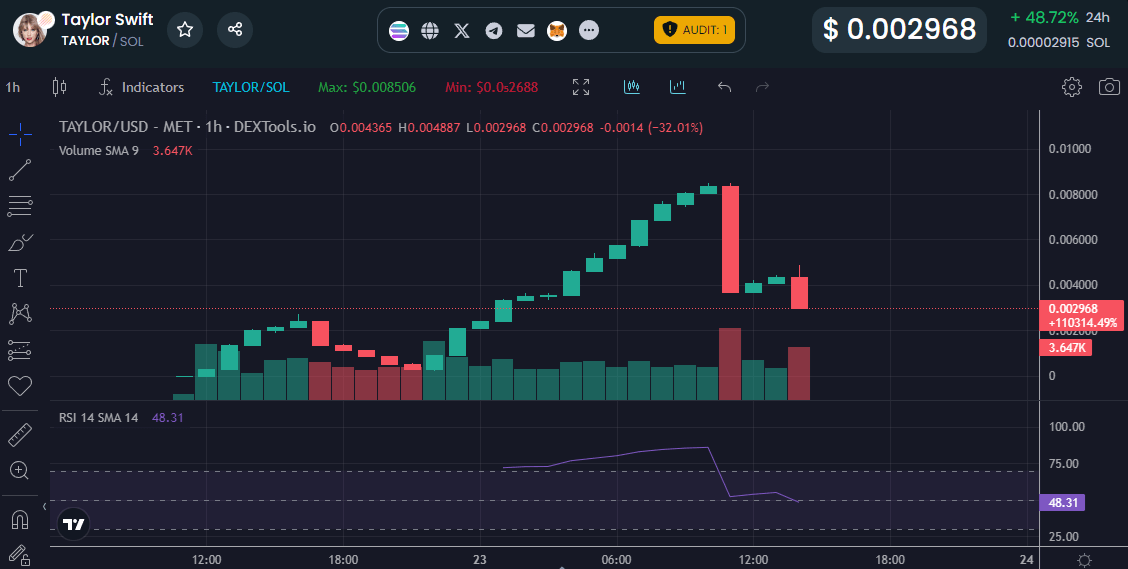Switch pair to TAYLOR/SOL
1128x569 pixels.
[251, 87]
